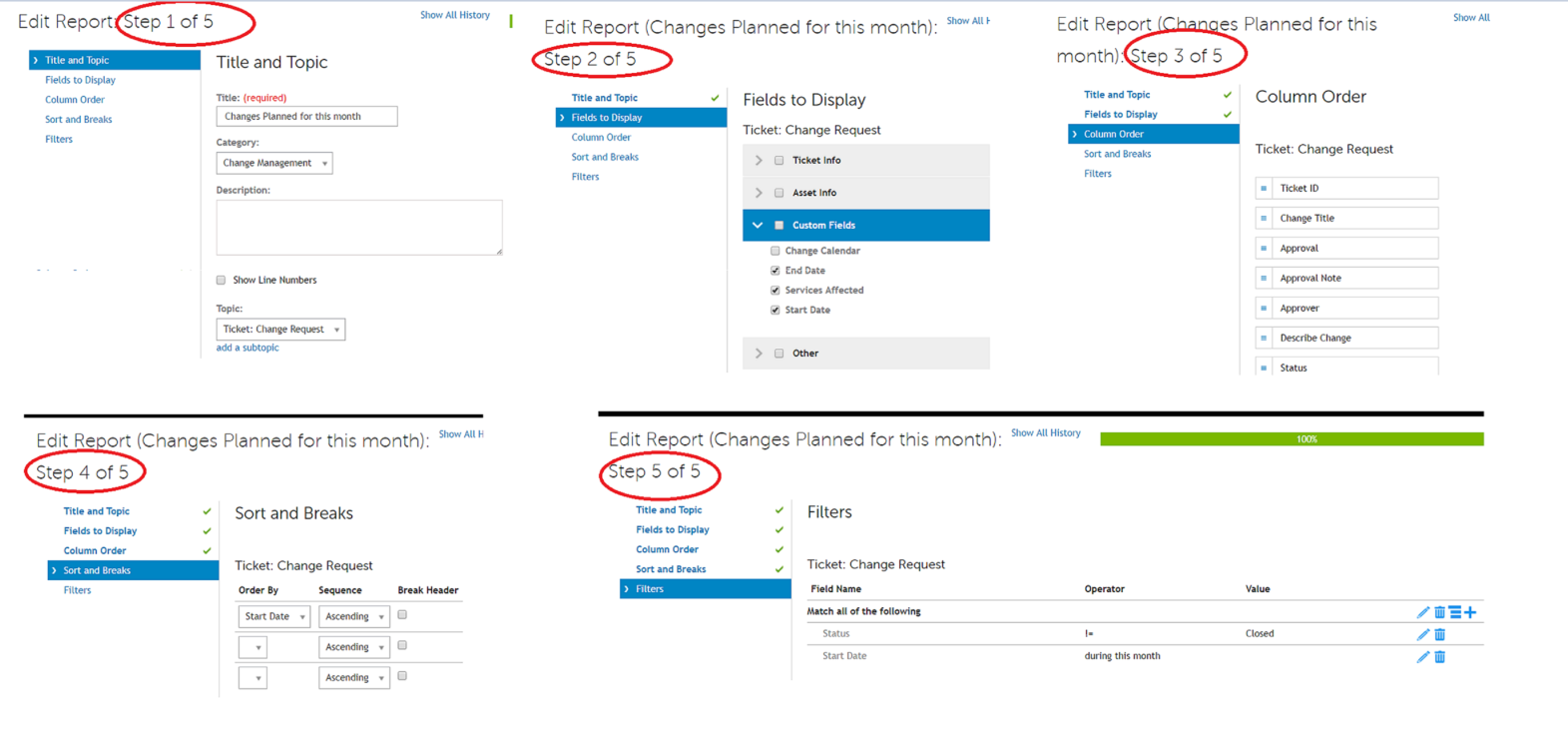Check the Change Calendar custom field
This screenshot has width=1568, height=749.
(776, 251)
